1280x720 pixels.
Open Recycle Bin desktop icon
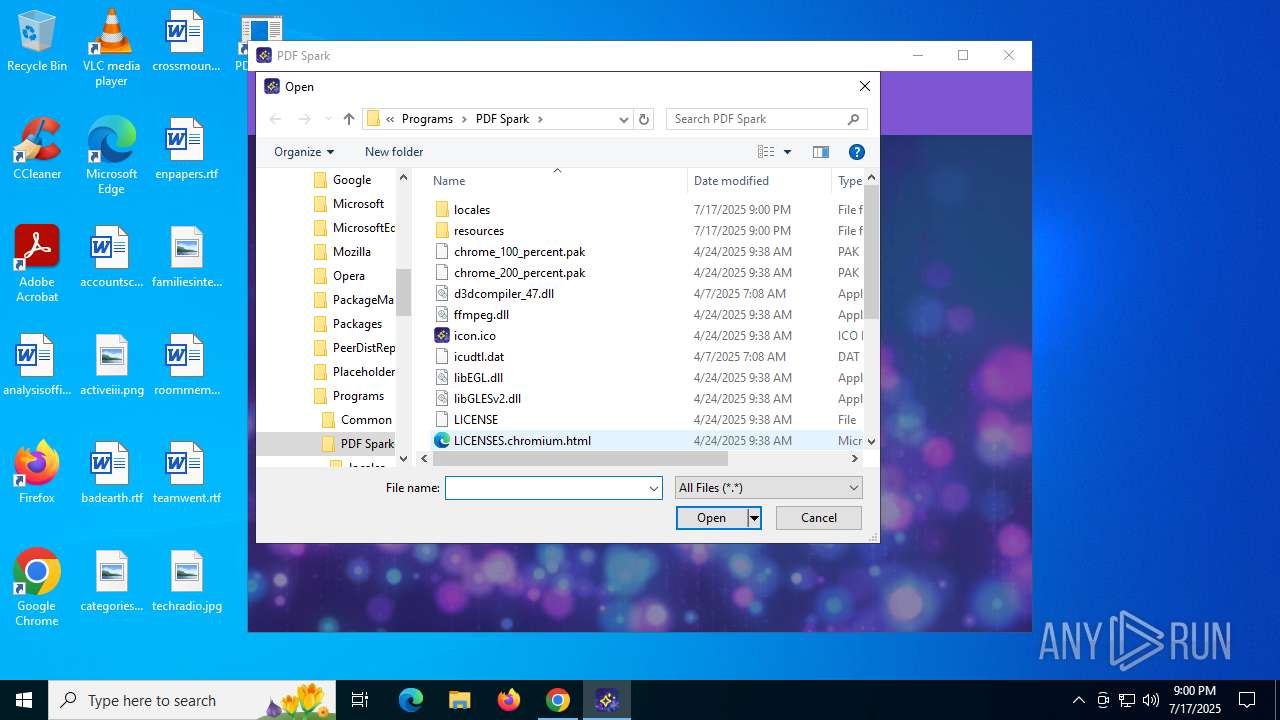click(37, 42)
